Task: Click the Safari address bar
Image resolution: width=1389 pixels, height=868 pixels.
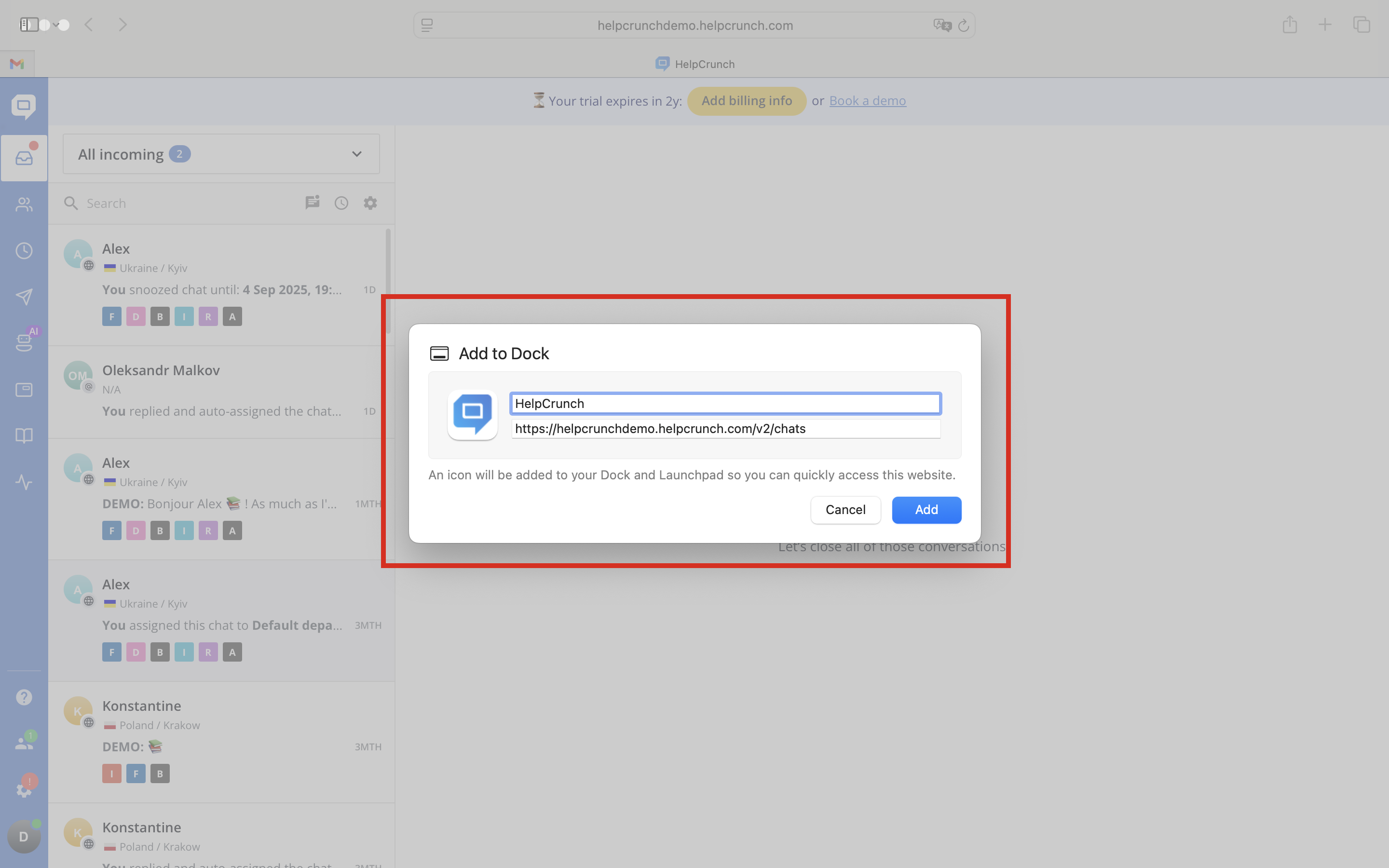Action: pos(694,25)
